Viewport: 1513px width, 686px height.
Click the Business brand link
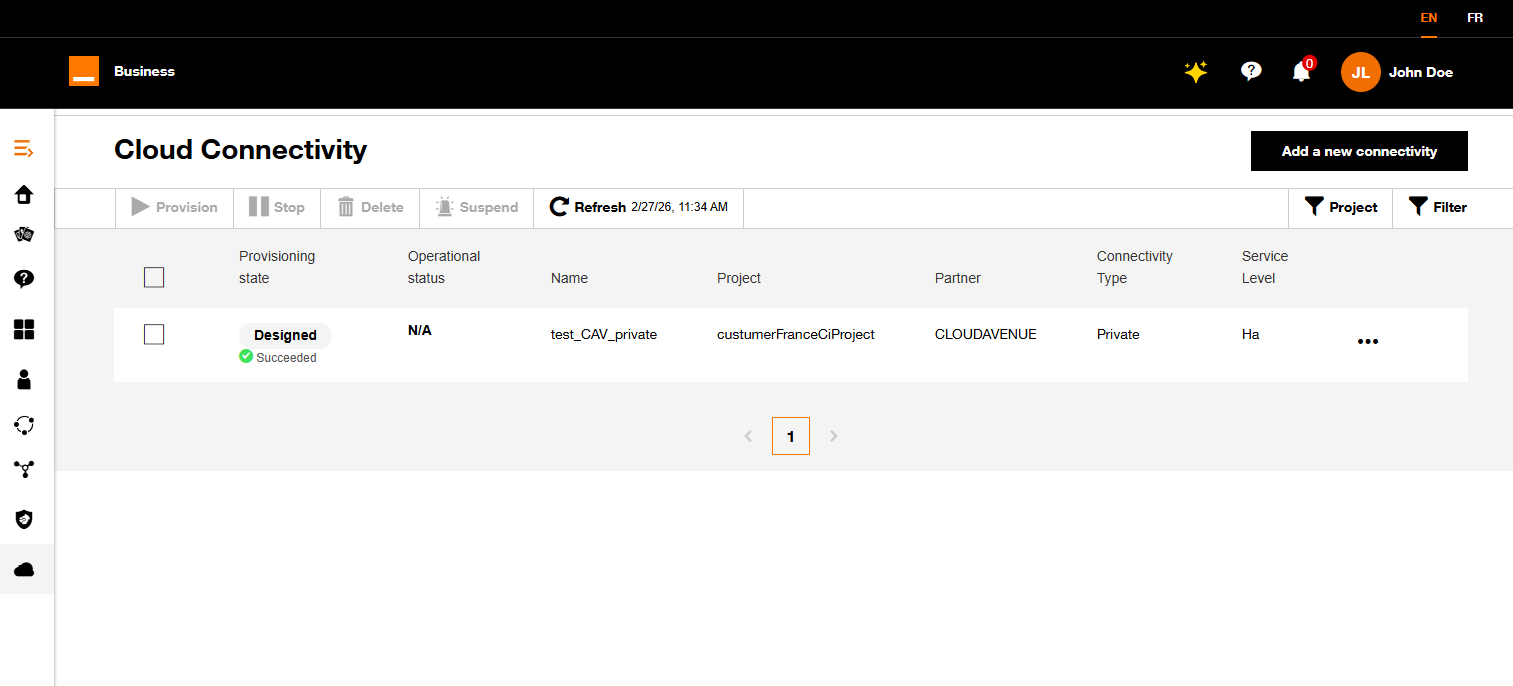coord(144,71)
